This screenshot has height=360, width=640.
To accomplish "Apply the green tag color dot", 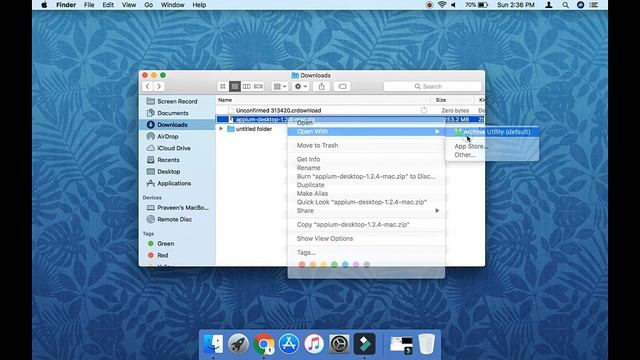I will point(334,265).
